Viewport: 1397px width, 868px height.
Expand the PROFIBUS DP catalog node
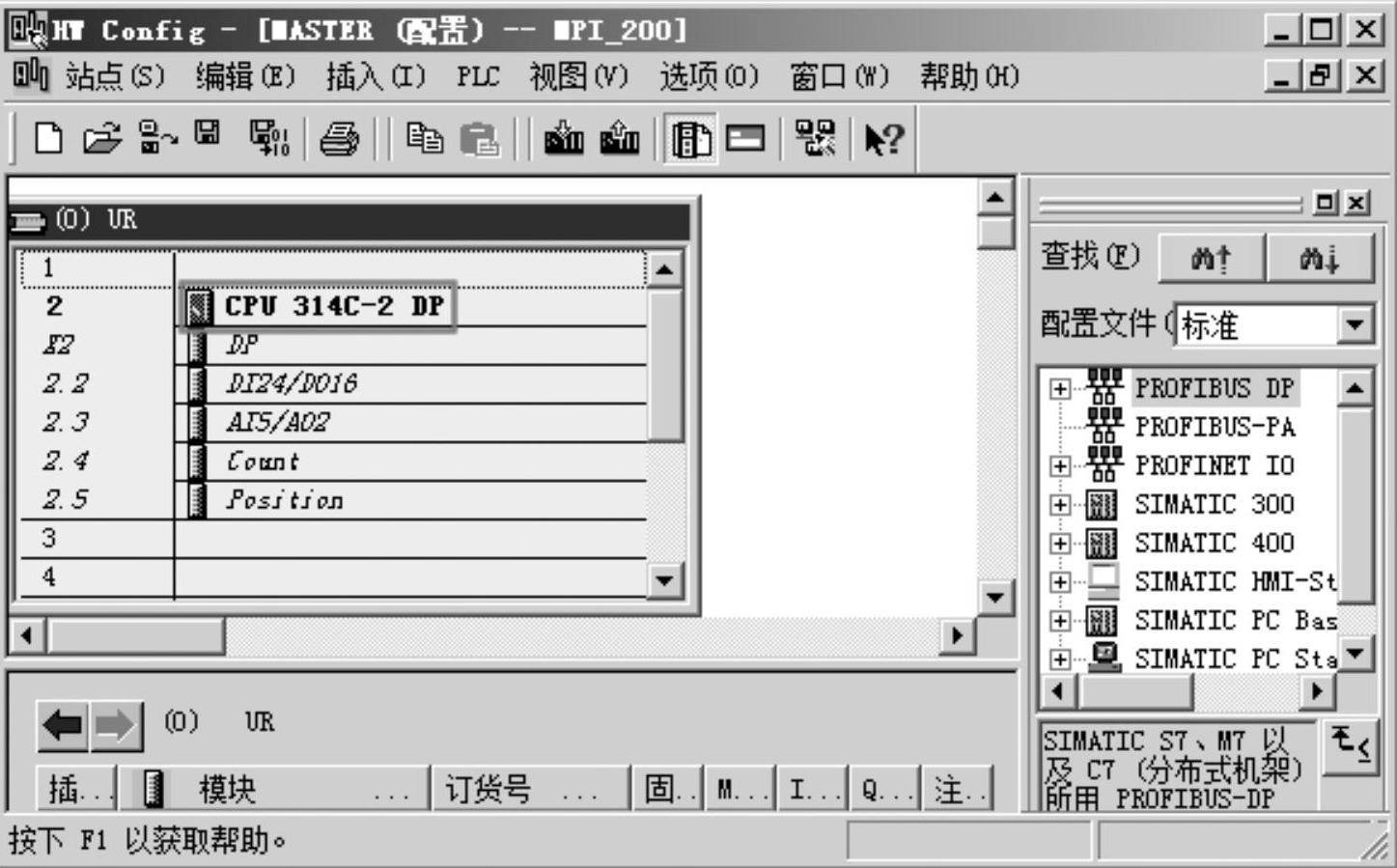[1060, 388]
